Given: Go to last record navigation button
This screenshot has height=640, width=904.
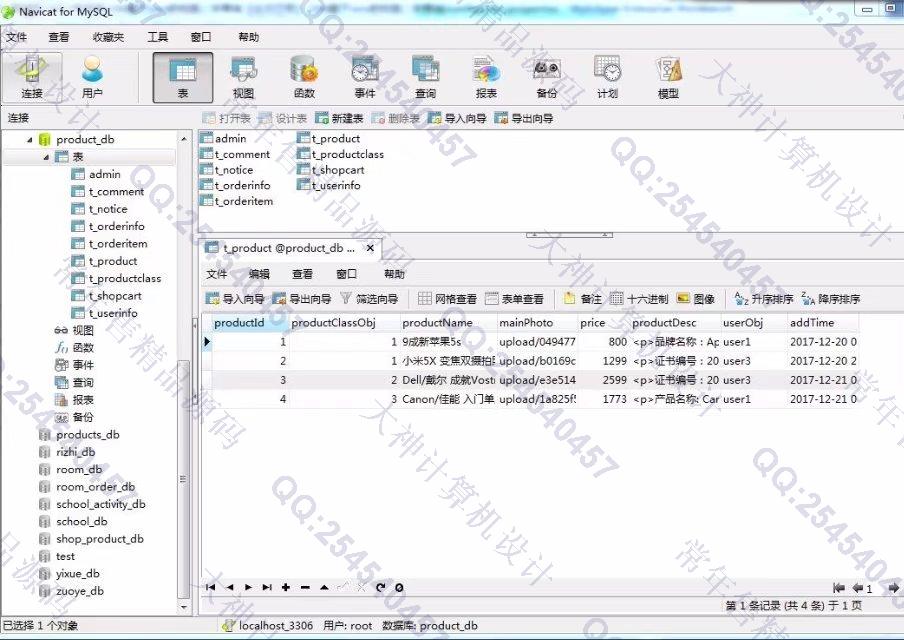Looking at the screenshot, I should pos(266,588).
